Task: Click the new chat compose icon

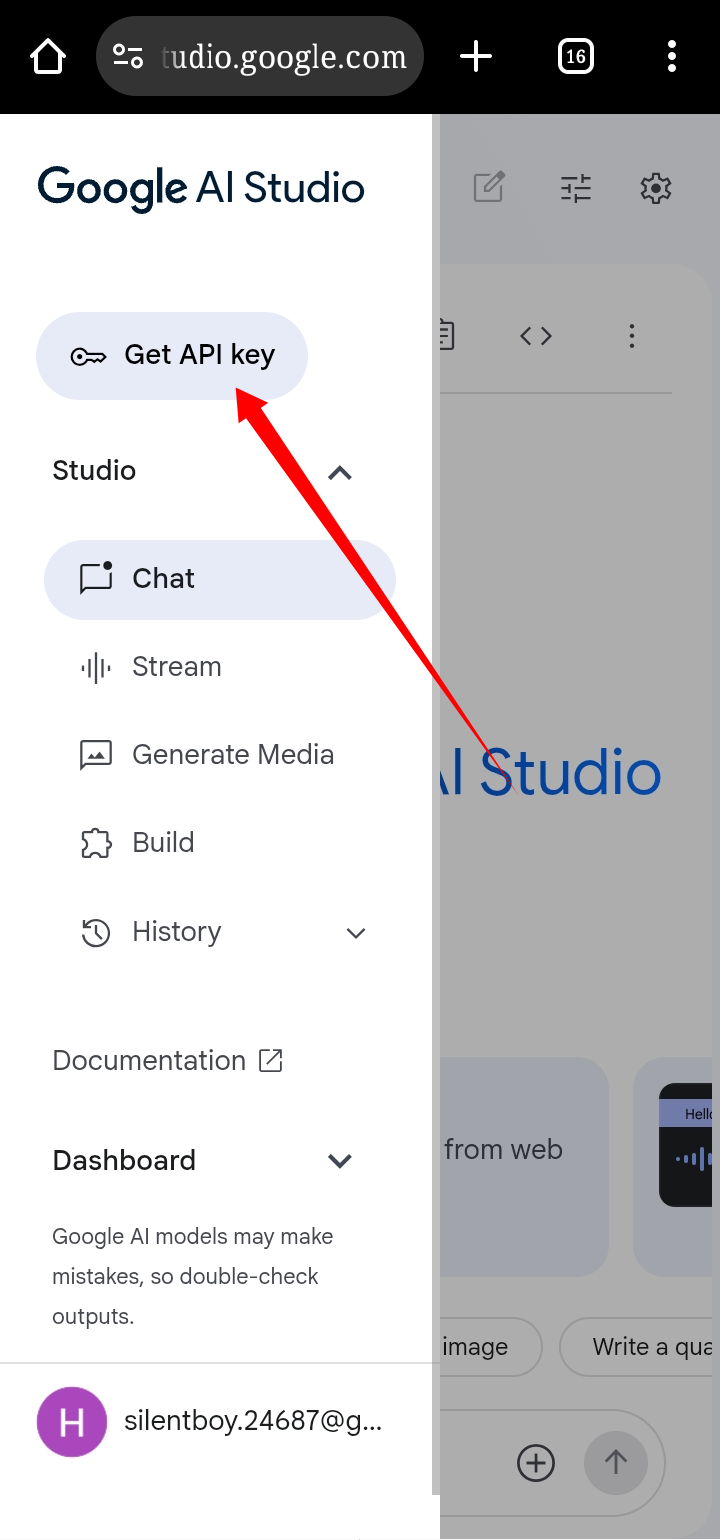Action: (x=489, y=188)
